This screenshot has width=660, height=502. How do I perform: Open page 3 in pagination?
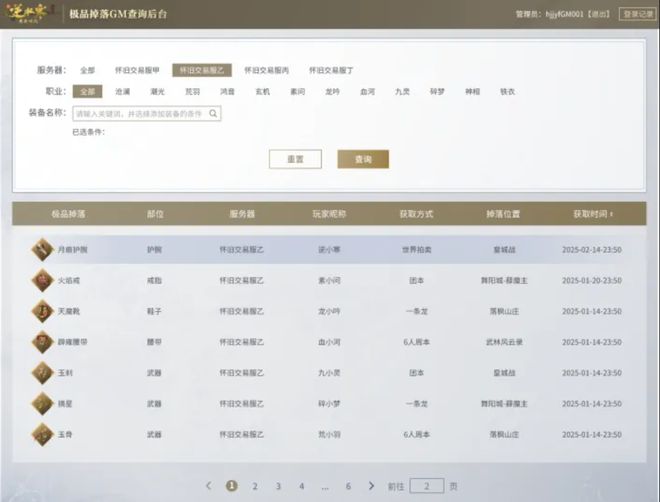[278, 486]
